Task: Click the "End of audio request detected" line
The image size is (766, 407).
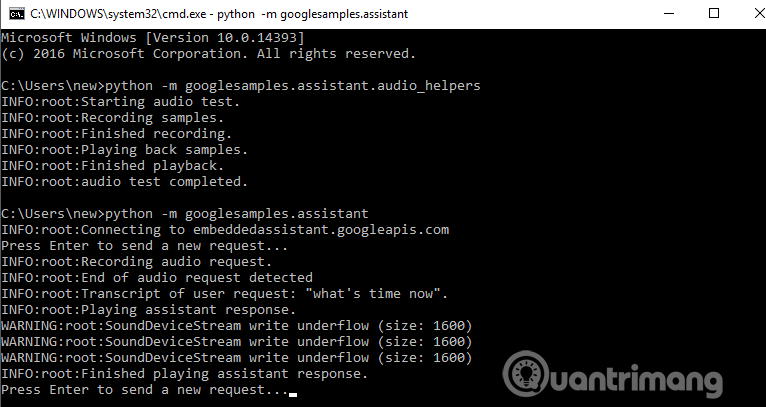Action: (156, 278)
